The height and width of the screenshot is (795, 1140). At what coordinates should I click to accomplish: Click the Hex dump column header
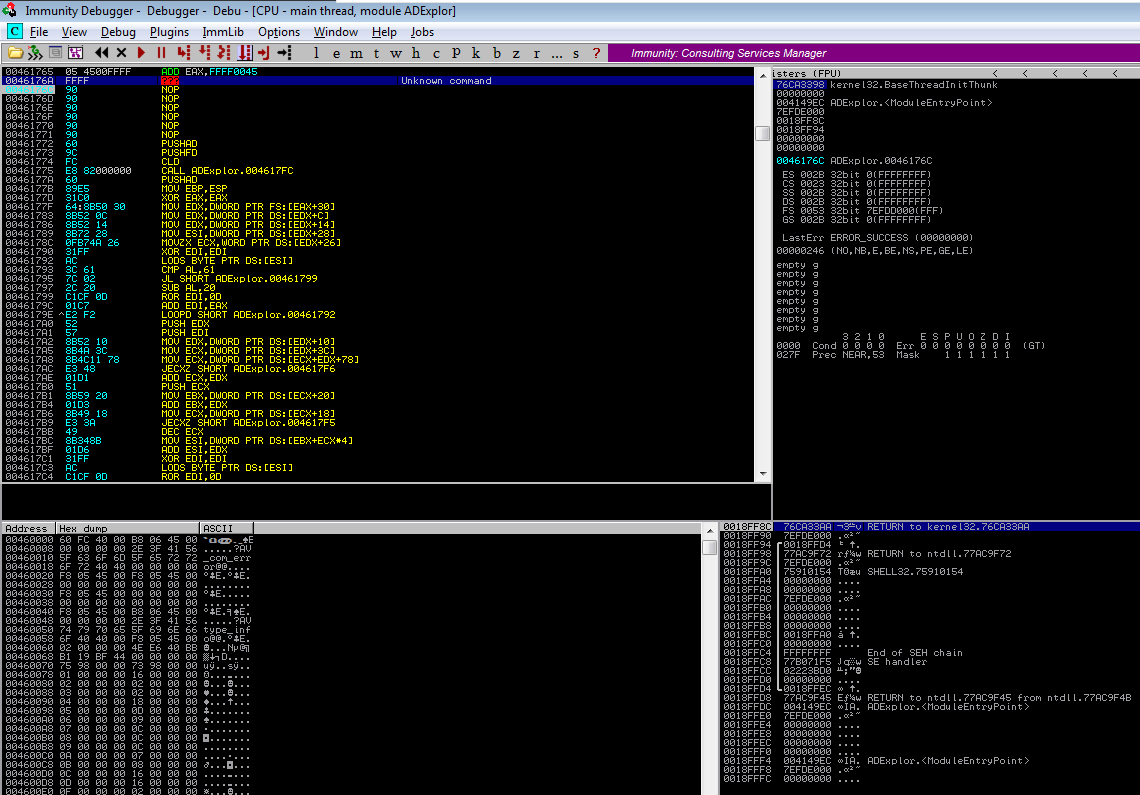pos(126,528)
